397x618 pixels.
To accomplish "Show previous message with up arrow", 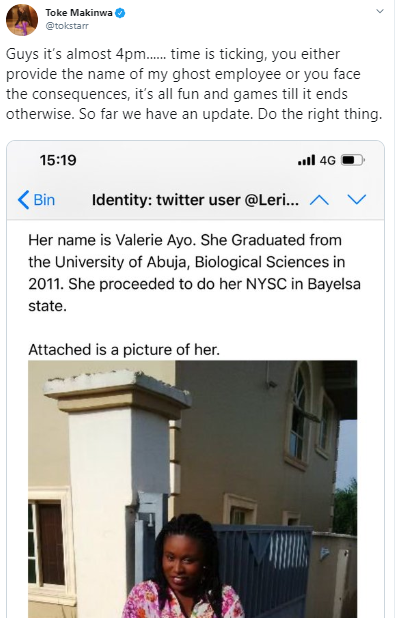I will coord(319,200).
